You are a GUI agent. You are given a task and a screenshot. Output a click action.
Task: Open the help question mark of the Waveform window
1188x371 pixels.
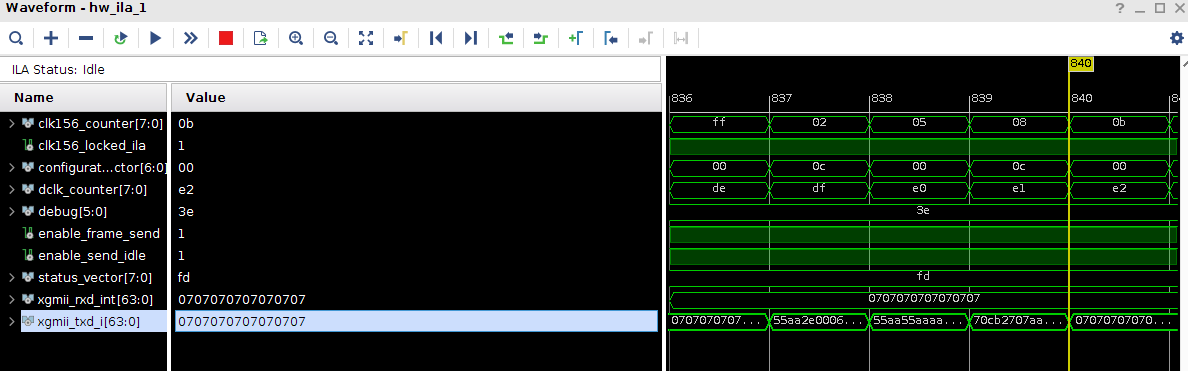tap(1120, 8)
